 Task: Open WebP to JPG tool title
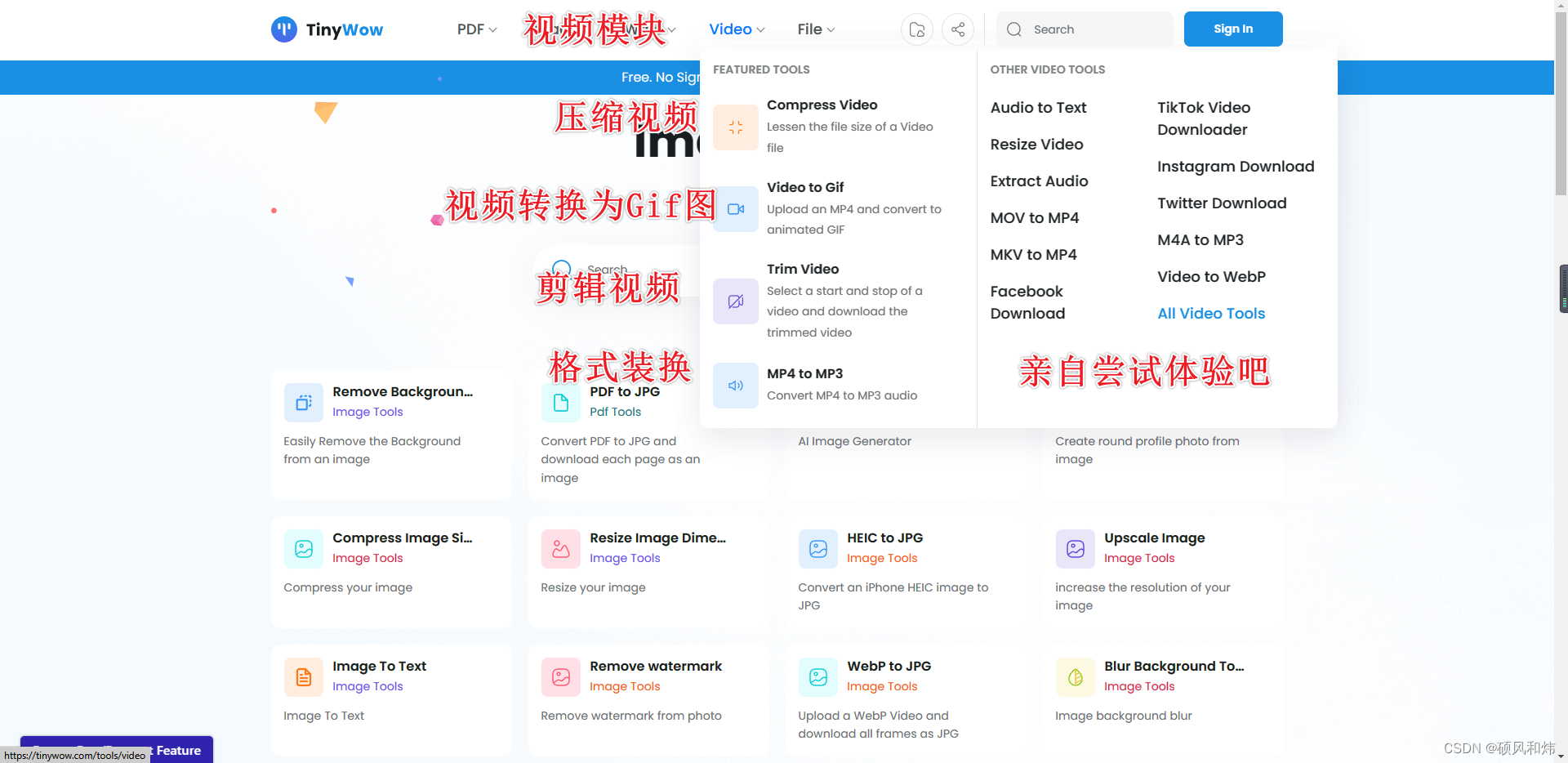click(x=889, y=667)
